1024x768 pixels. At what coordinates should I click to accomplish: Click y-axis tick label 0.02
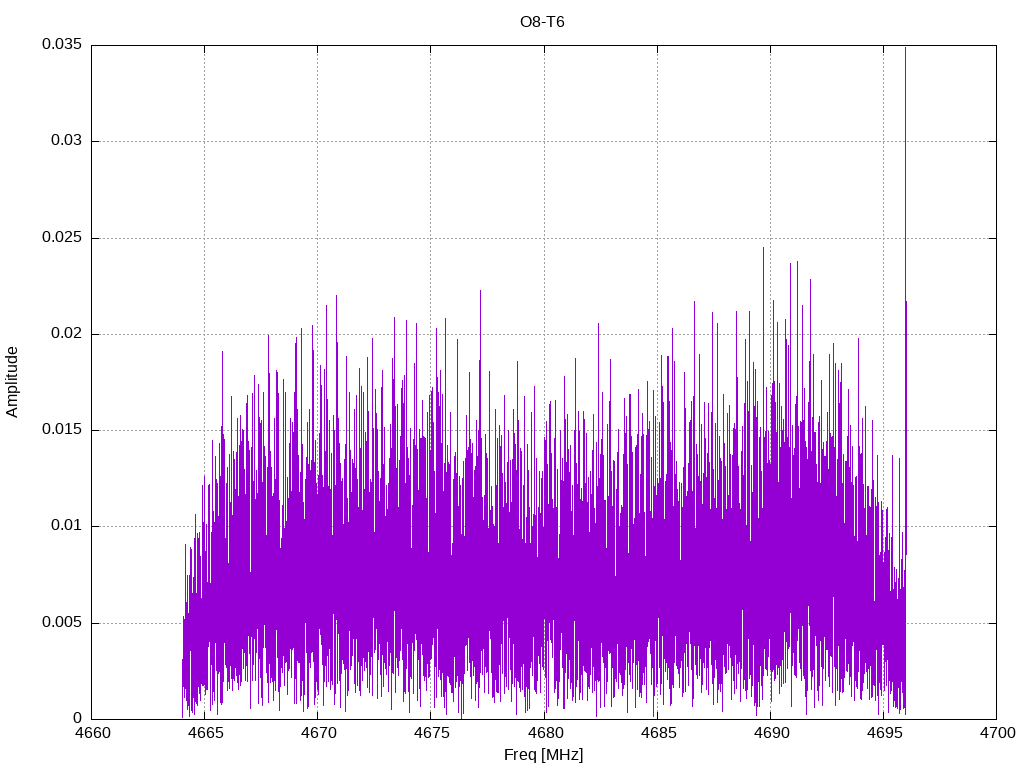[67, 333]
